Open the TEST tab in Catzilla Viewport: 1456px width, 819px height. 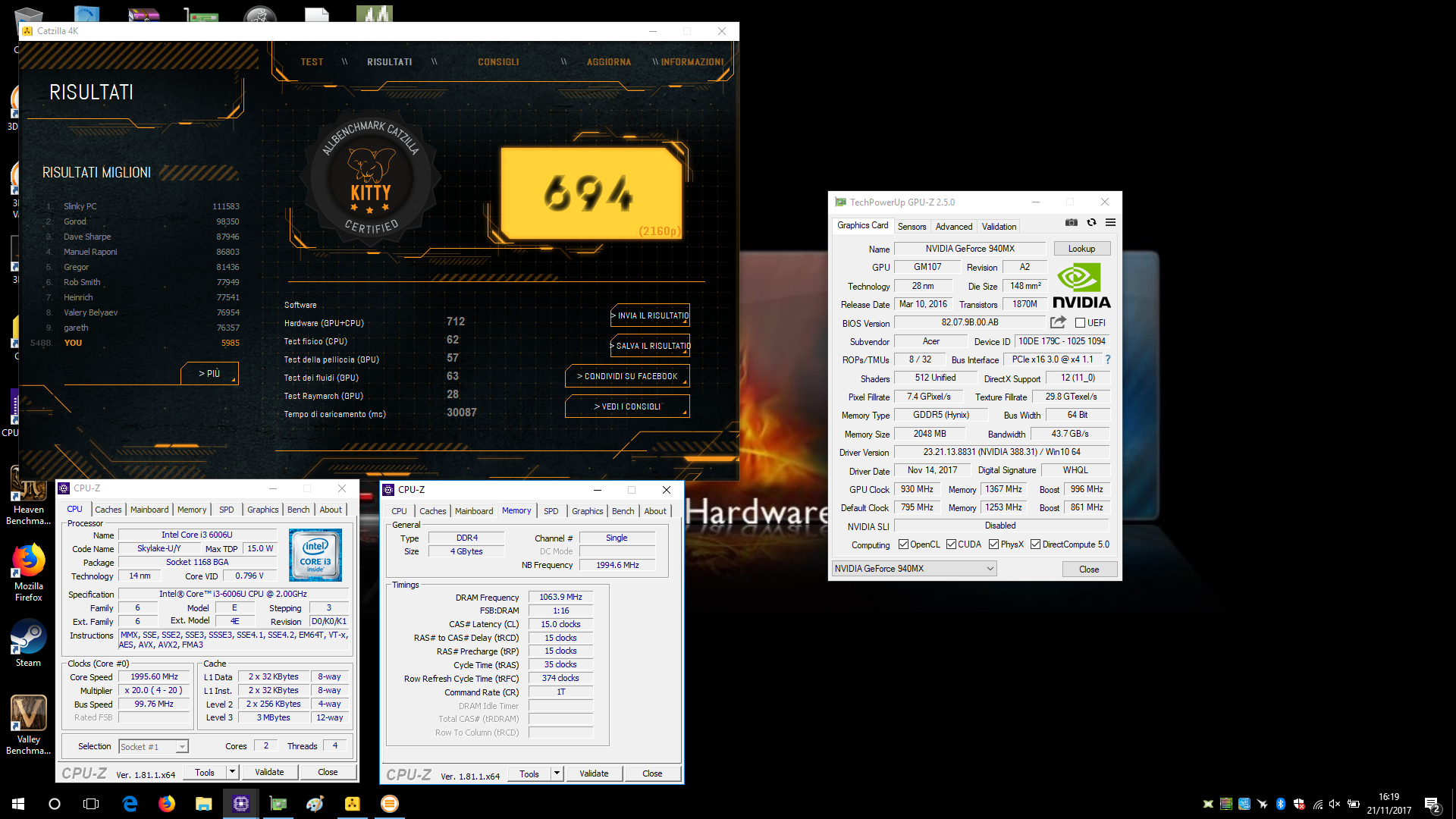[312, 62]
